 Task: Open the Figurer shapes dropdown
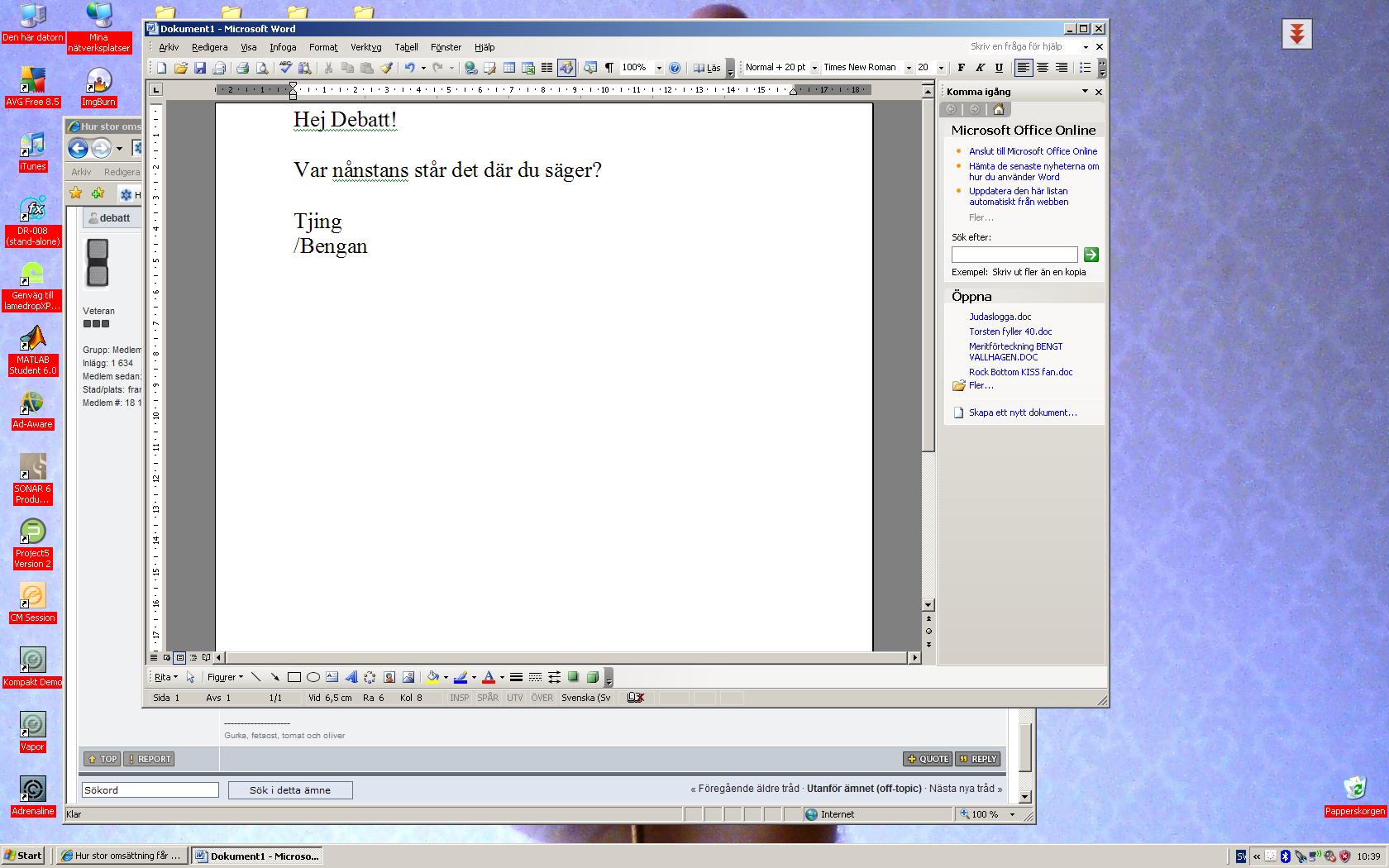(x=225, y=677)
